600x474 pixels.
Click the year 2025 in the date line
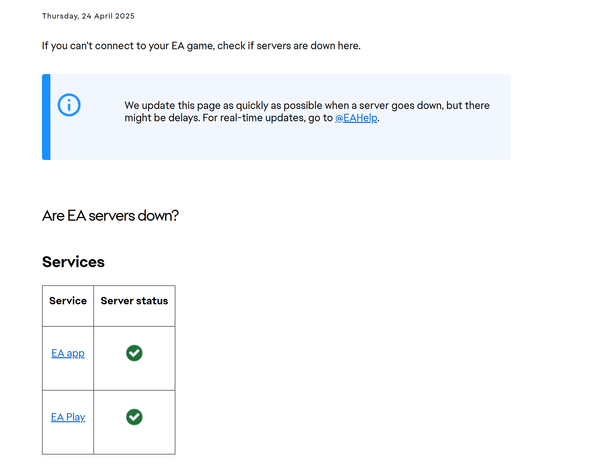pyautogui.click(x=124, y=17)
